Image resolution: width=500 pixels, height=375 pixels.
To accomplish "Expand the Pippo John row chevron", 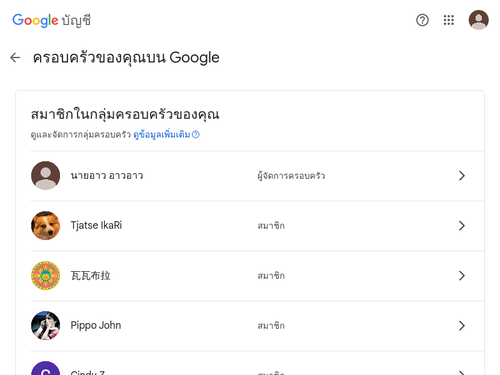I will 462,326.
